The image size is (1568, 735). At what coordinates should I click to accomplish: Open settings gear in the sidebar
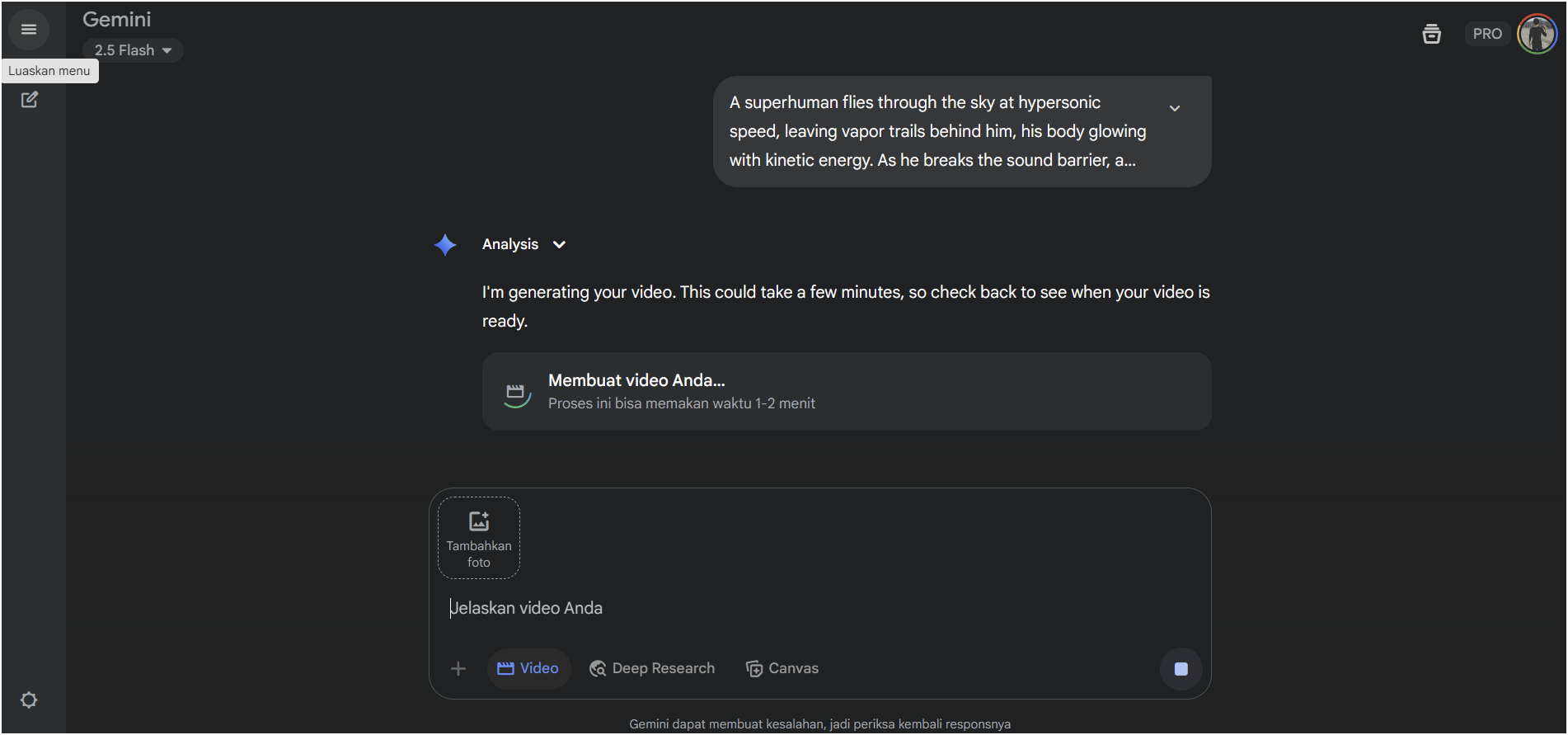click(29, 700)
